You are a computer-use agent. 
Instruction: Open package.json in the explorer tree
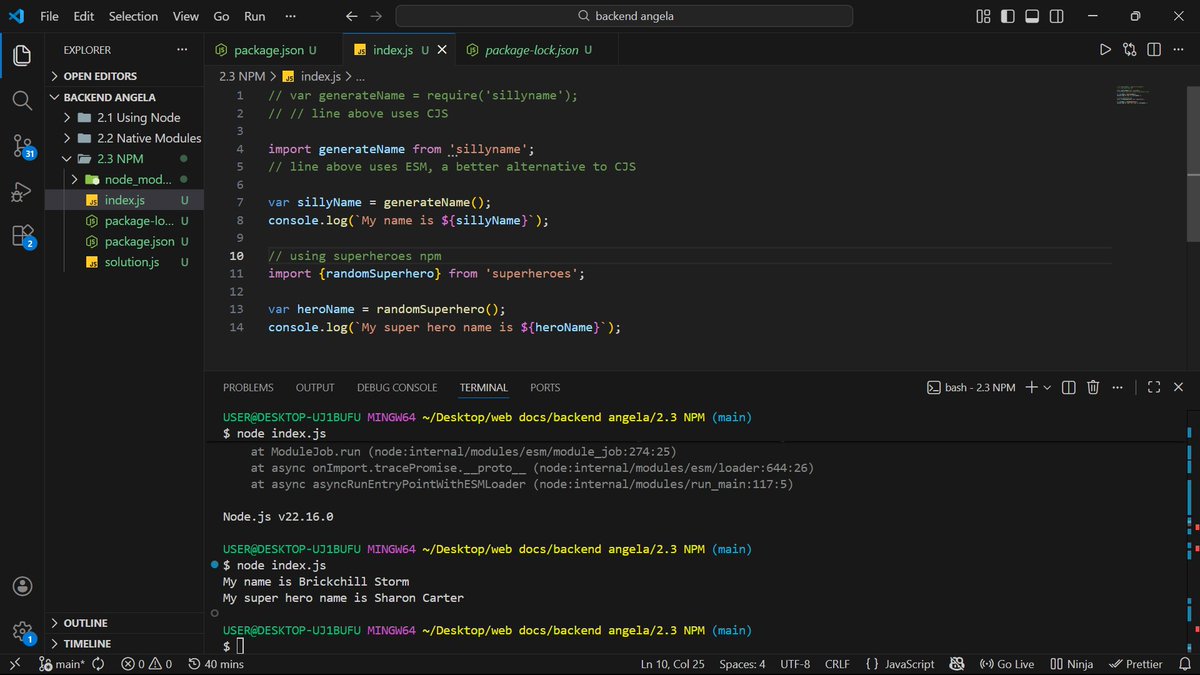tap(123, 242)
